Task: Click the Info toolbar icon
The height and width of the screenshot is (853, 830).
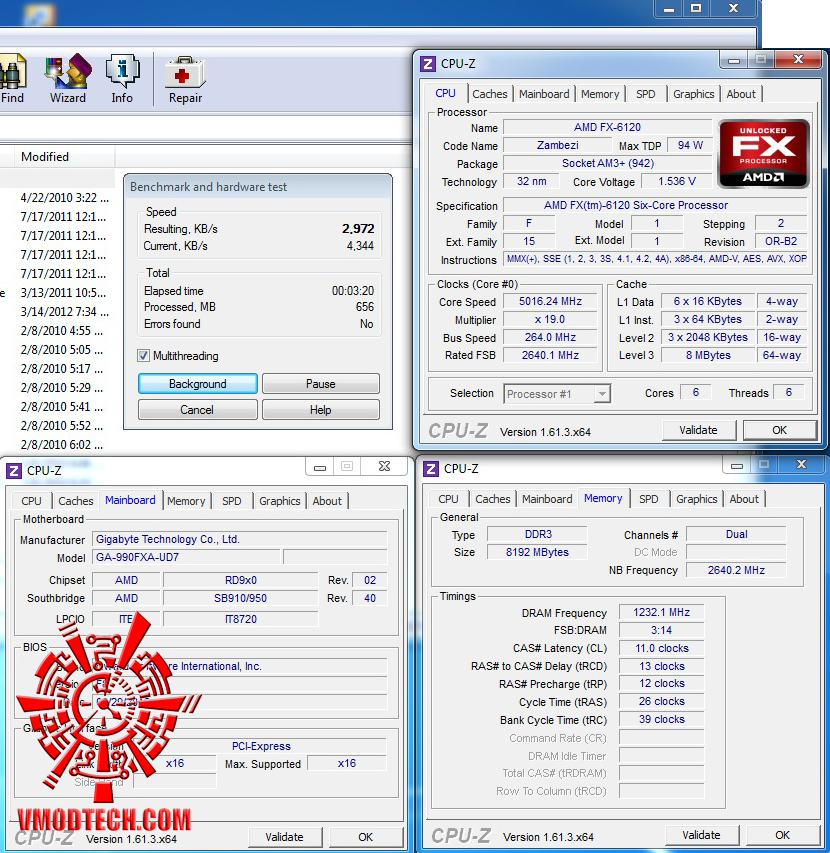Action: point(122,79)
